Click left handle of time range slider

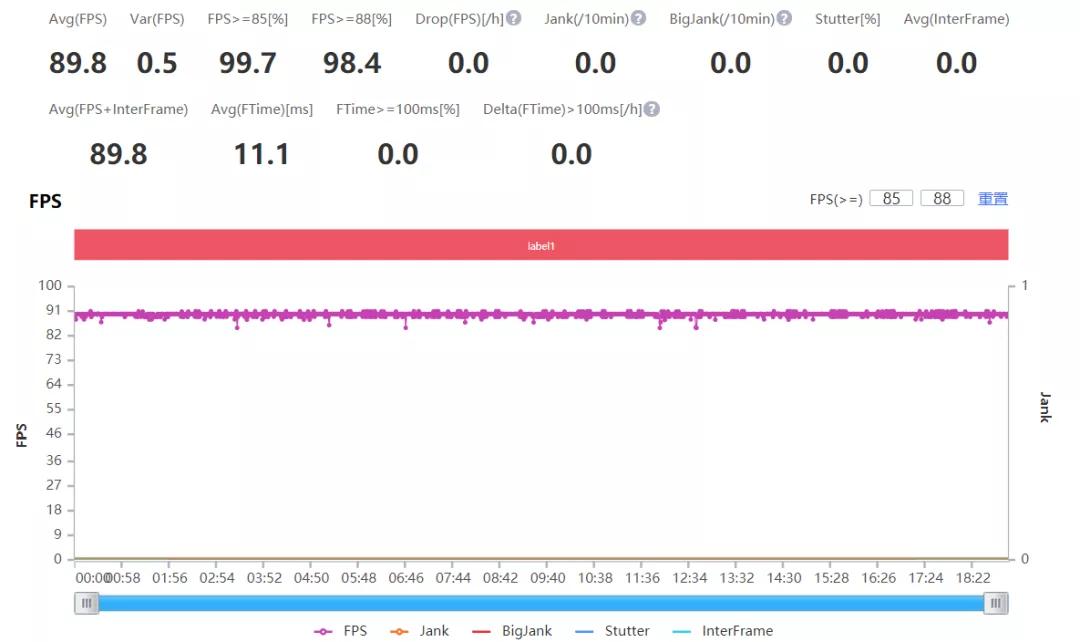pyautogui.click(x=88, y=603)
